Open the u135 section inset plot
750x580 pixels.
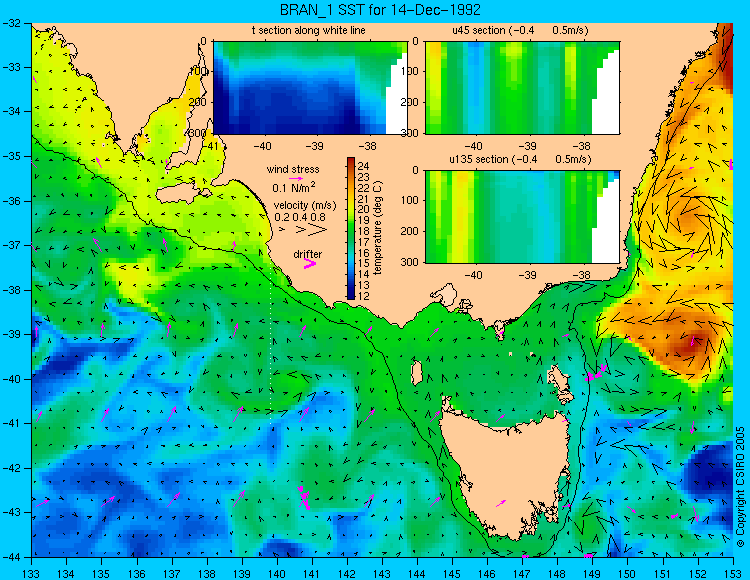point(522,217)
